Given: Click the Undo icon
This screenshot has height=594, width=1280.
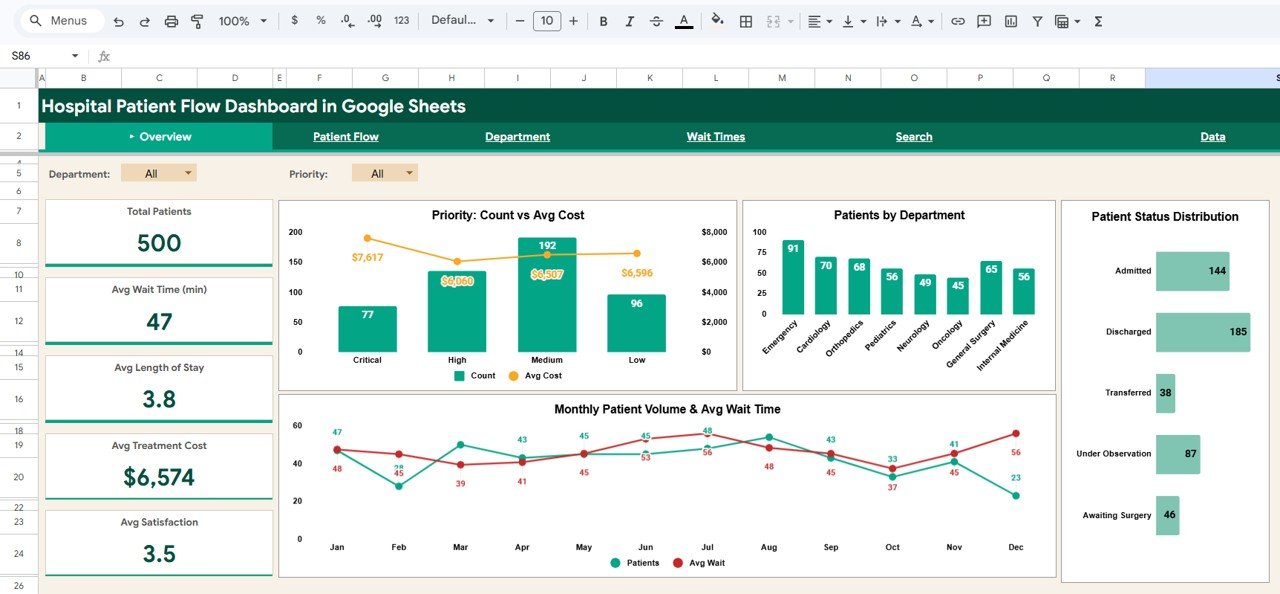Looking at the screenshot, I should (119, 20).
